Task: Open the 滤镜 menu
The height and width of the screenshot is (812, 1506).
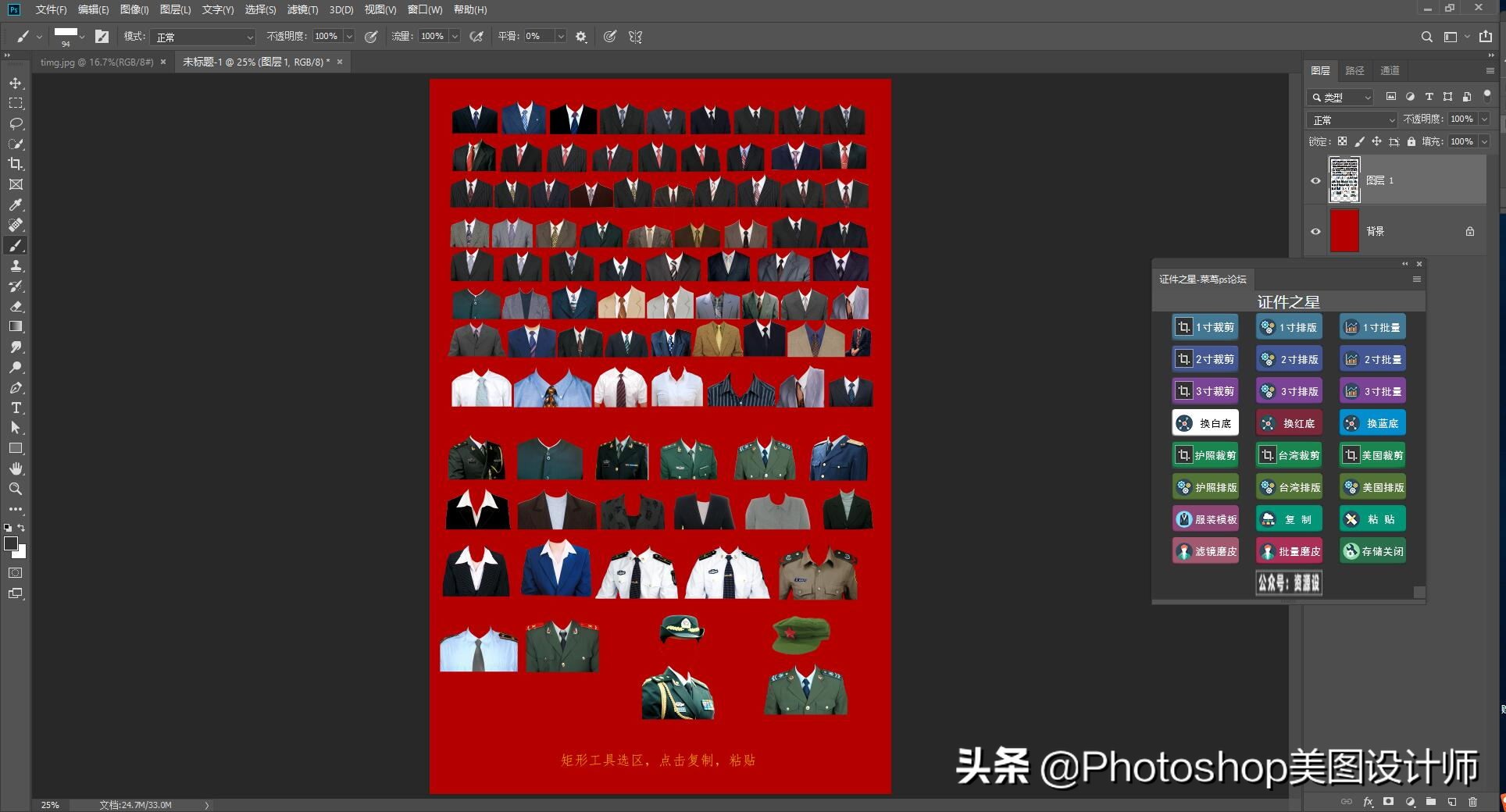Action: coord(301,9)
